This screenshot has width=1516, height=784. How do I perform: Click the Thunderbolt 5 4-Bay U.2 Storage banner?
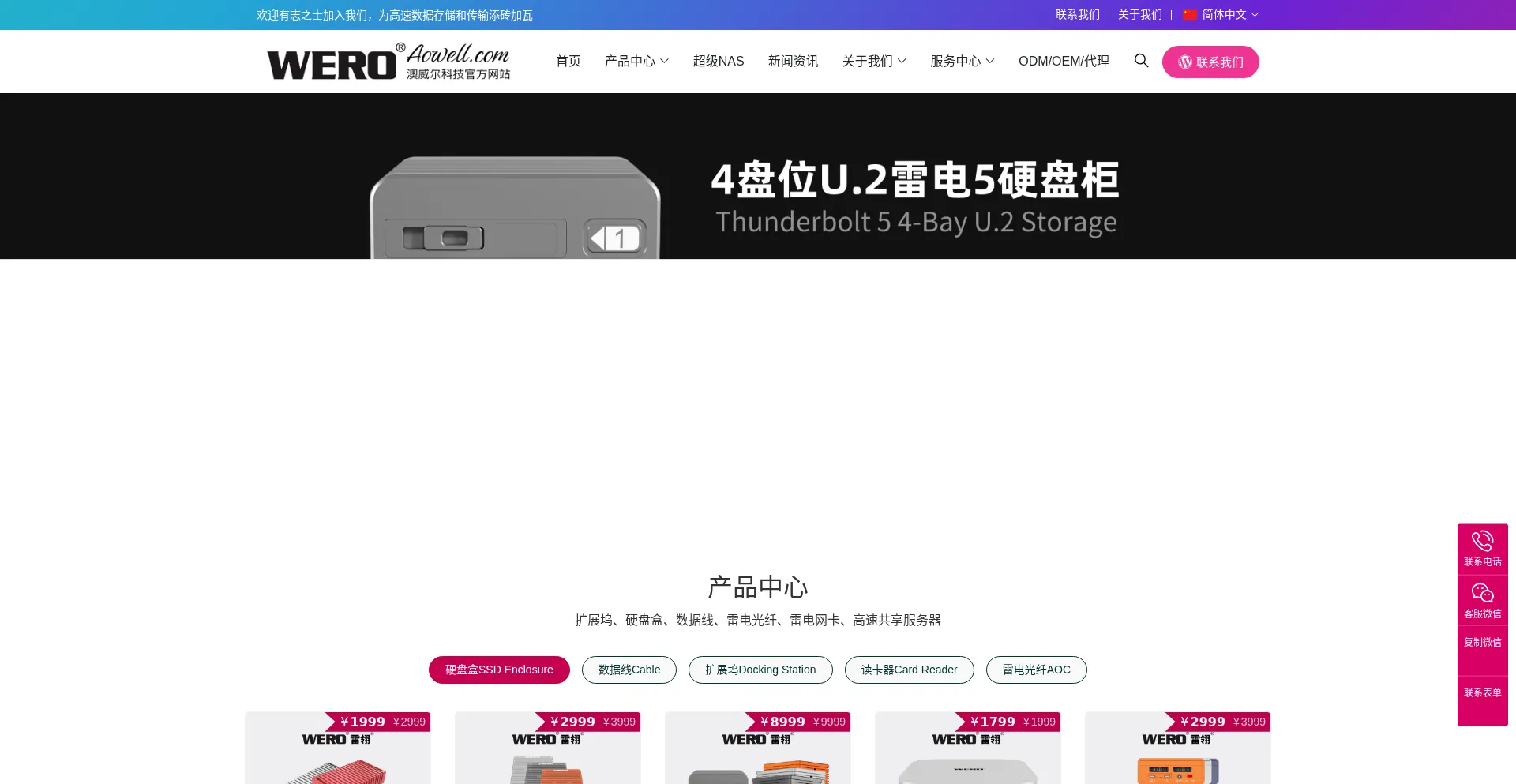[758, 176]
